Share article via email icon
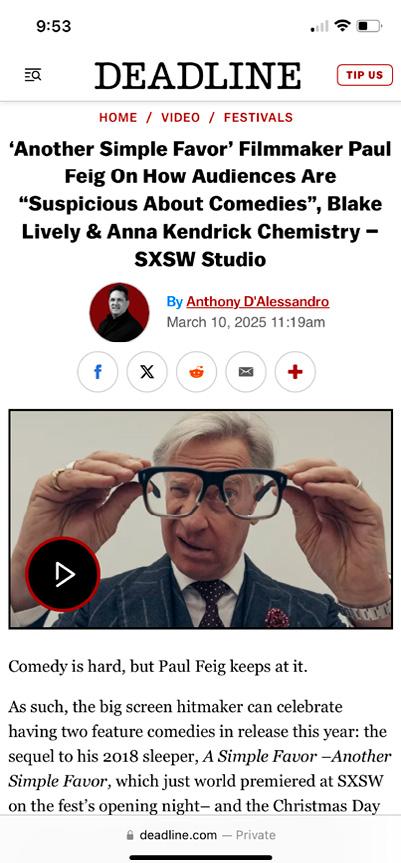This screenshot has width=401, height=863. 246,372
